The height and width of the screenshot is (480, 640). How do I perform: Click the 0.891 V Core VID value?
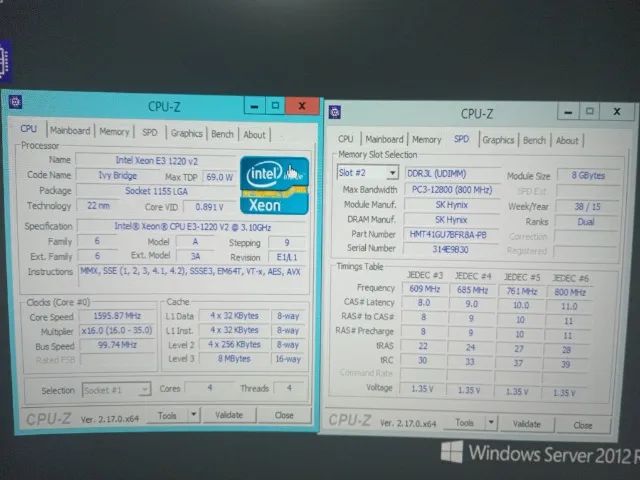click(x=209, y=207)
